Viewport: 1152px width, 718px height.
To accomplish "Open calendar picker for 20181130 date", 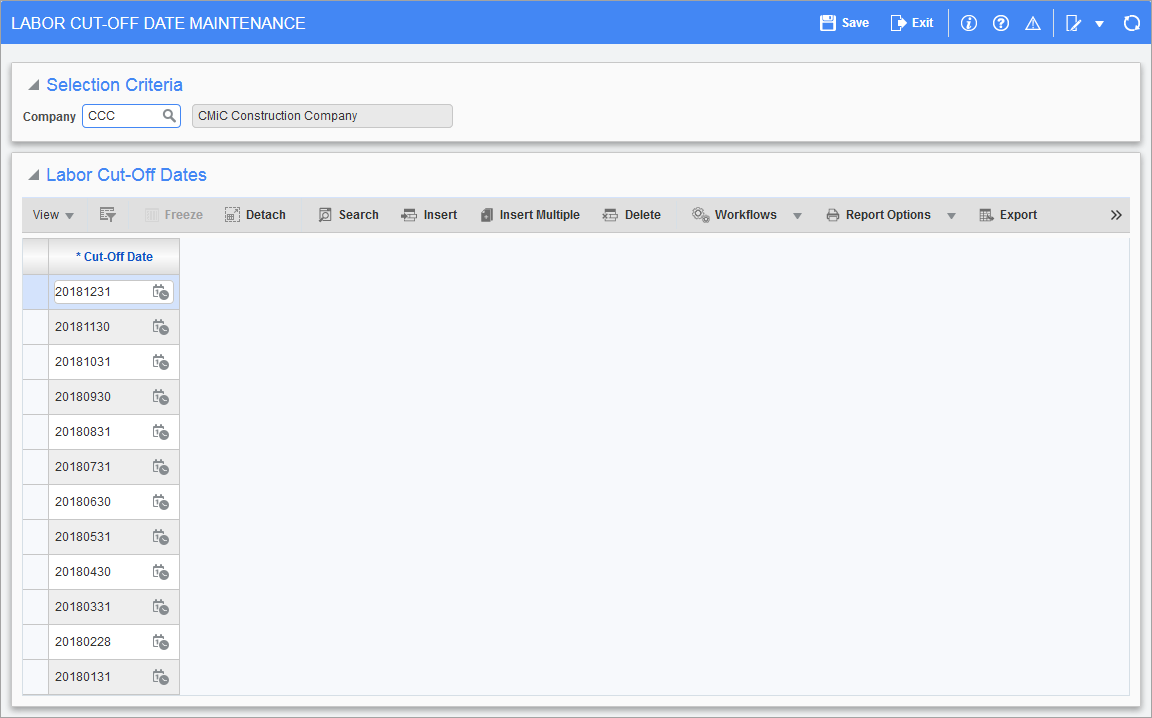I will pos(160,327).
